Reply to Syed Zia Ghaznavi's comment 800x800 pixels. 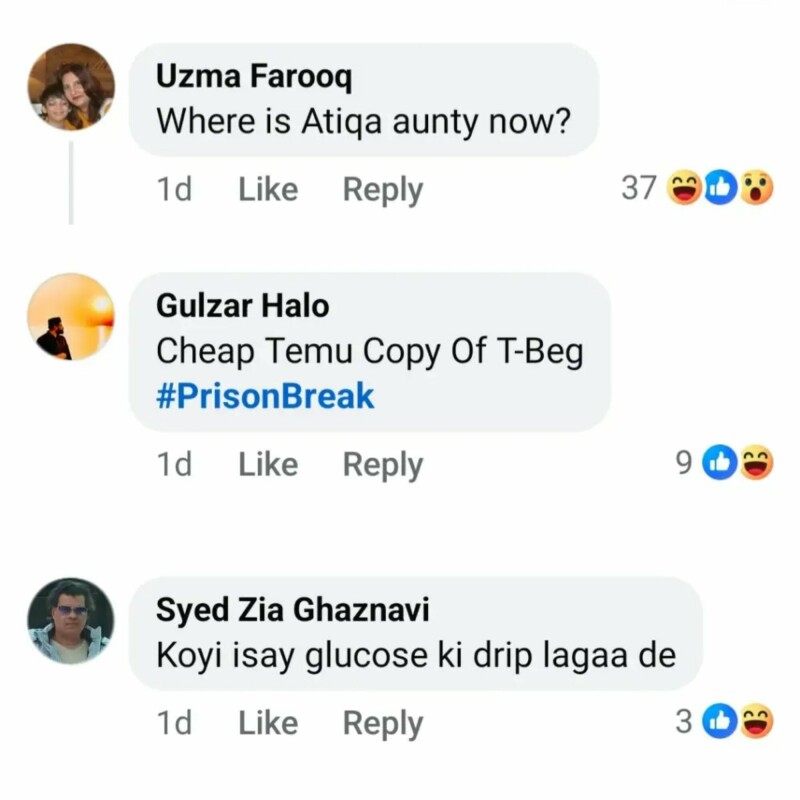point(382,723)
